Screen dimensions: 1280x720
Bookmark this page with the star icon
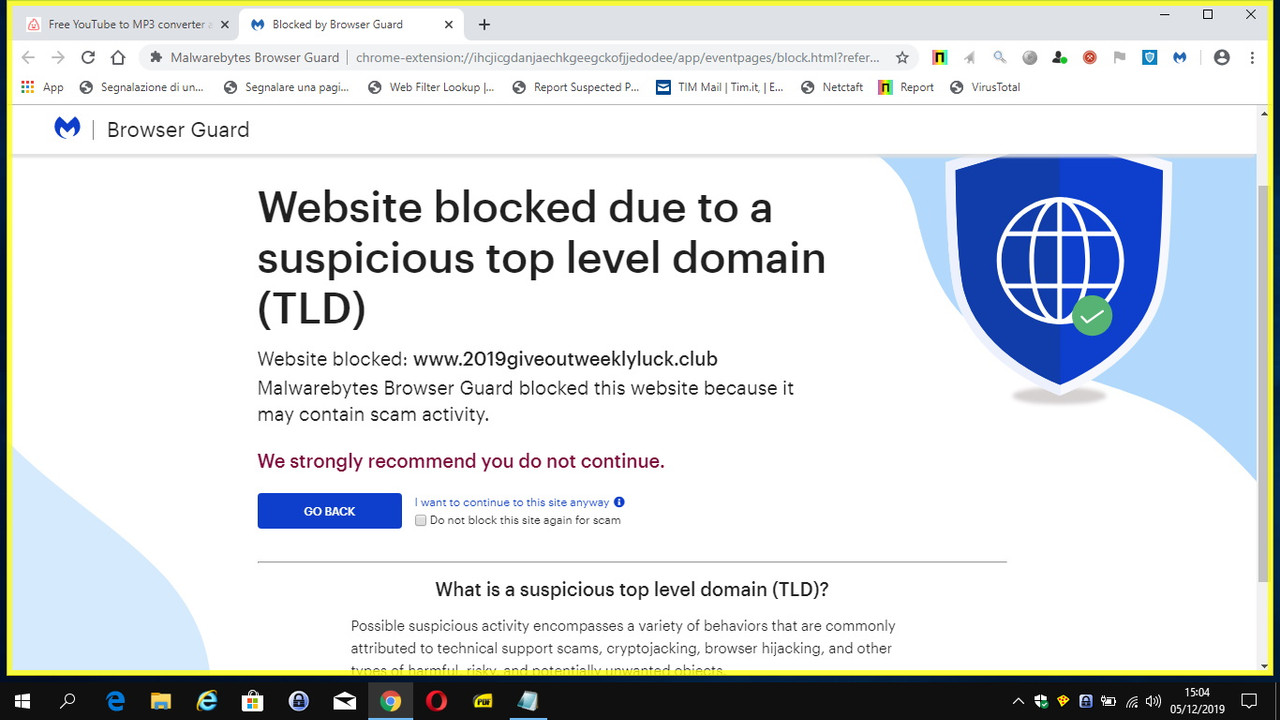(x=902, y=58)
